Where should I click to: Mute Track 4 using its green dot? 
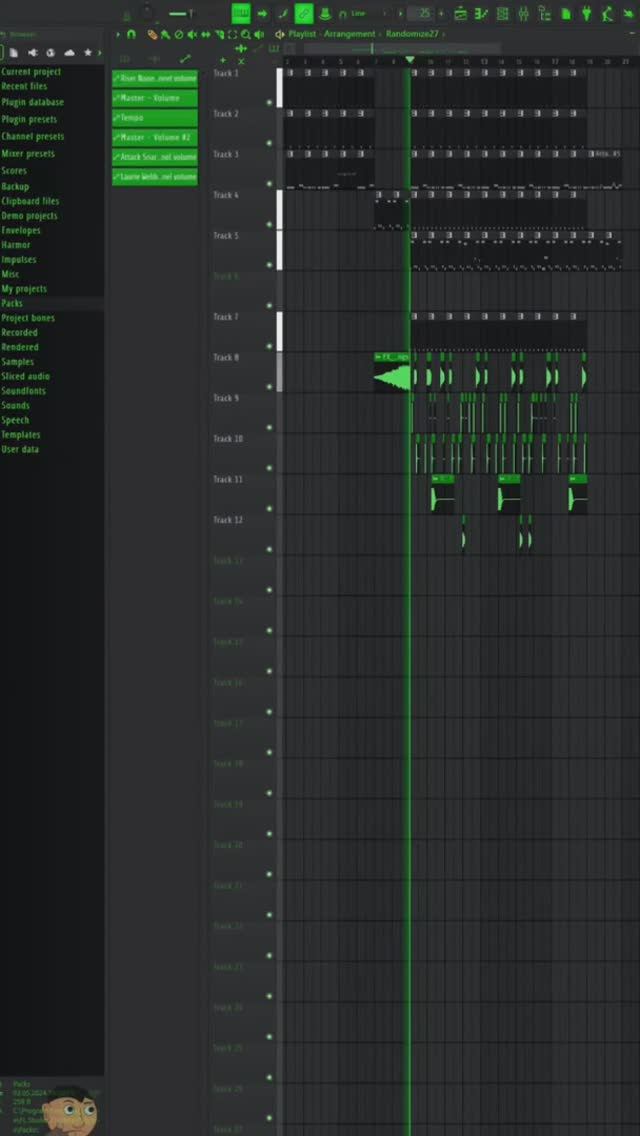(x=270, y=224)
